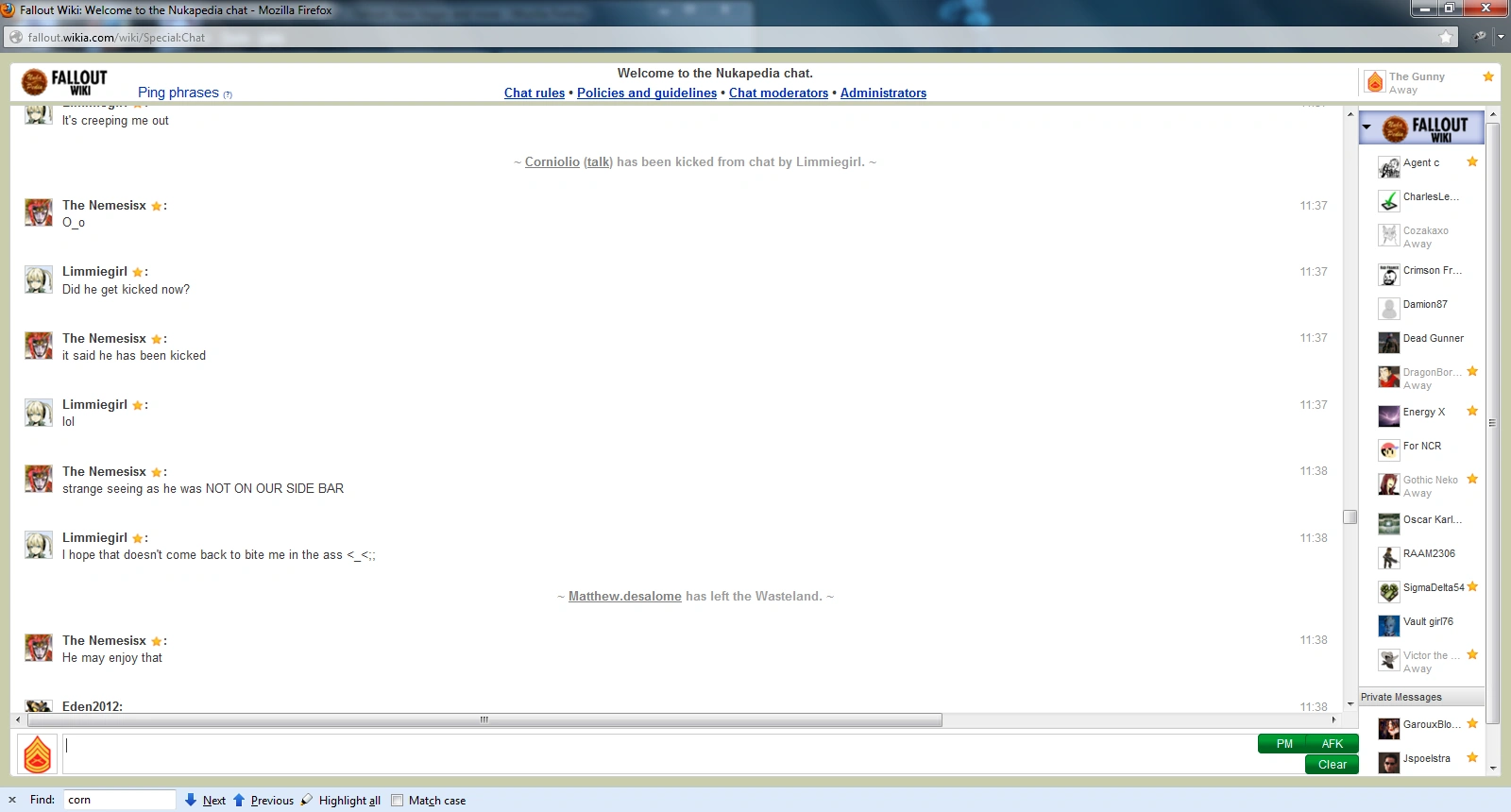Open Policies and guidelines link
This screenshot has height=812, width=1511.
tap(647, 93)
